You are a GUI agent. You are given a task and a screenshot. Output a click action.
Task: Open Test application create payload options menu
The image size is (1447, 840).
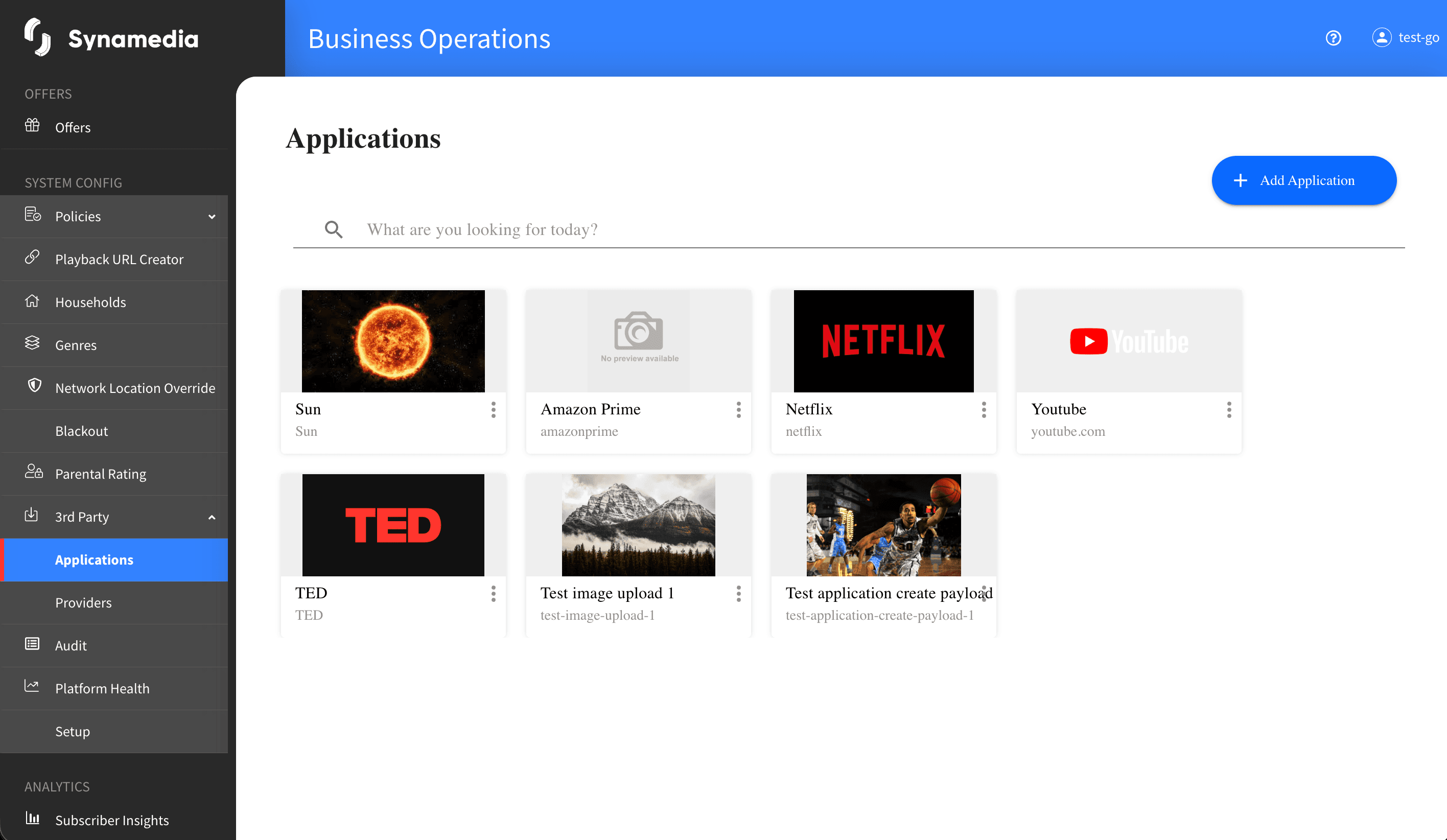(984, 594)
